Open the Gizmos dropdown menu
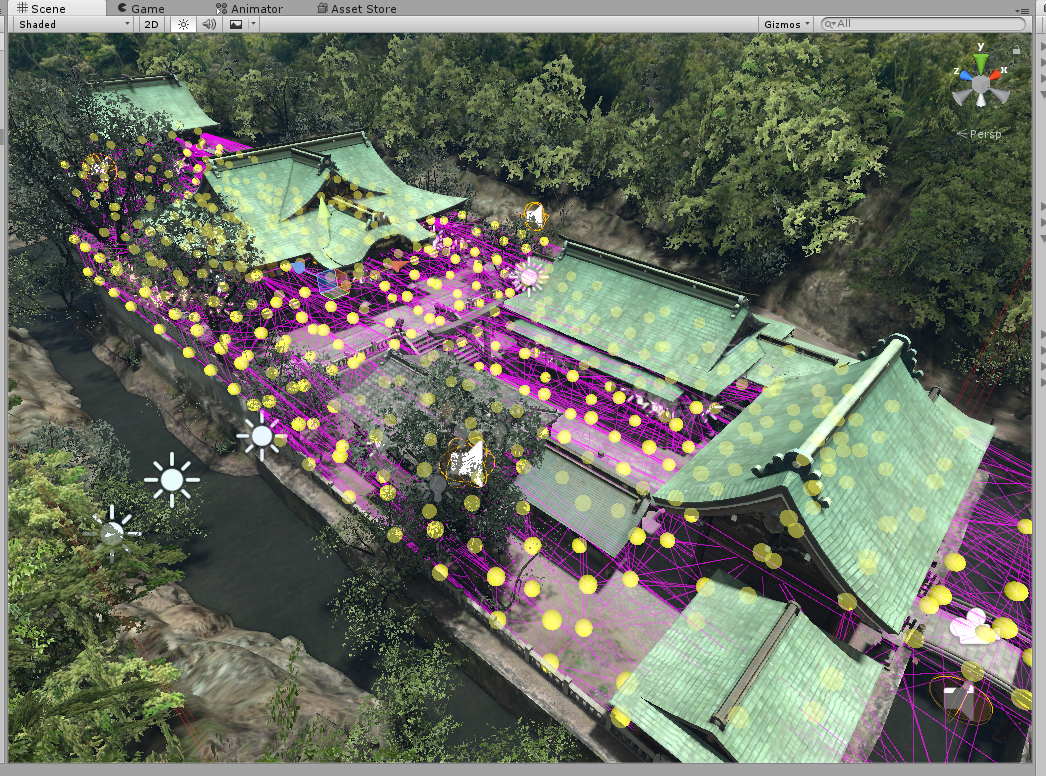Image resolution: width=1046 pixels, height=776 pixels. [x=787, y=24]
